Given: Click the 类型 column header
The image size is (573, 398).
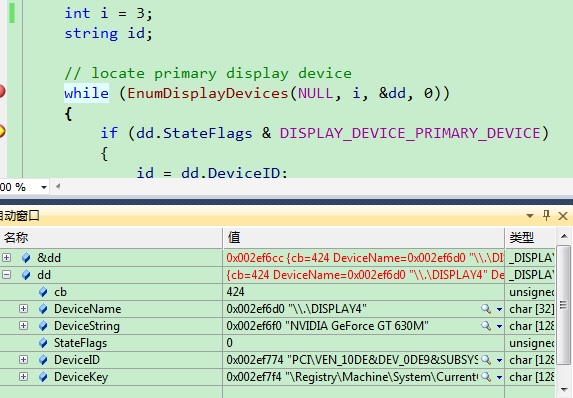Looking at the screenshot, I should (531, 238).
